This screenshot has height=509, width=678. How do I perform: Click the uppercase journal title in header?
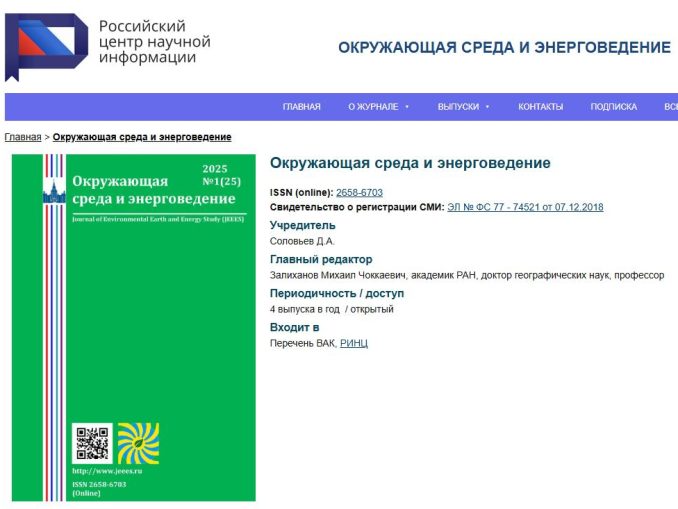(504, 47)
